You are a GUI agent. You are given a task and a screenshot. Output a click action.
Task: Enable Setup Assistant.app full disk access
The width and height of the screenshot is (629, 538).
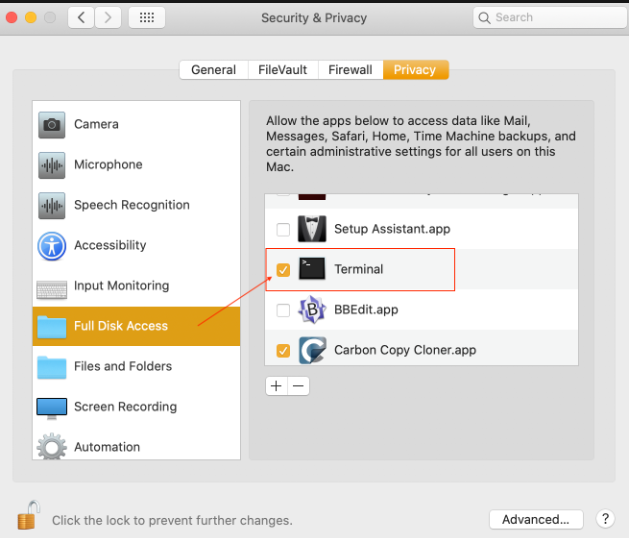coord(283,229)
